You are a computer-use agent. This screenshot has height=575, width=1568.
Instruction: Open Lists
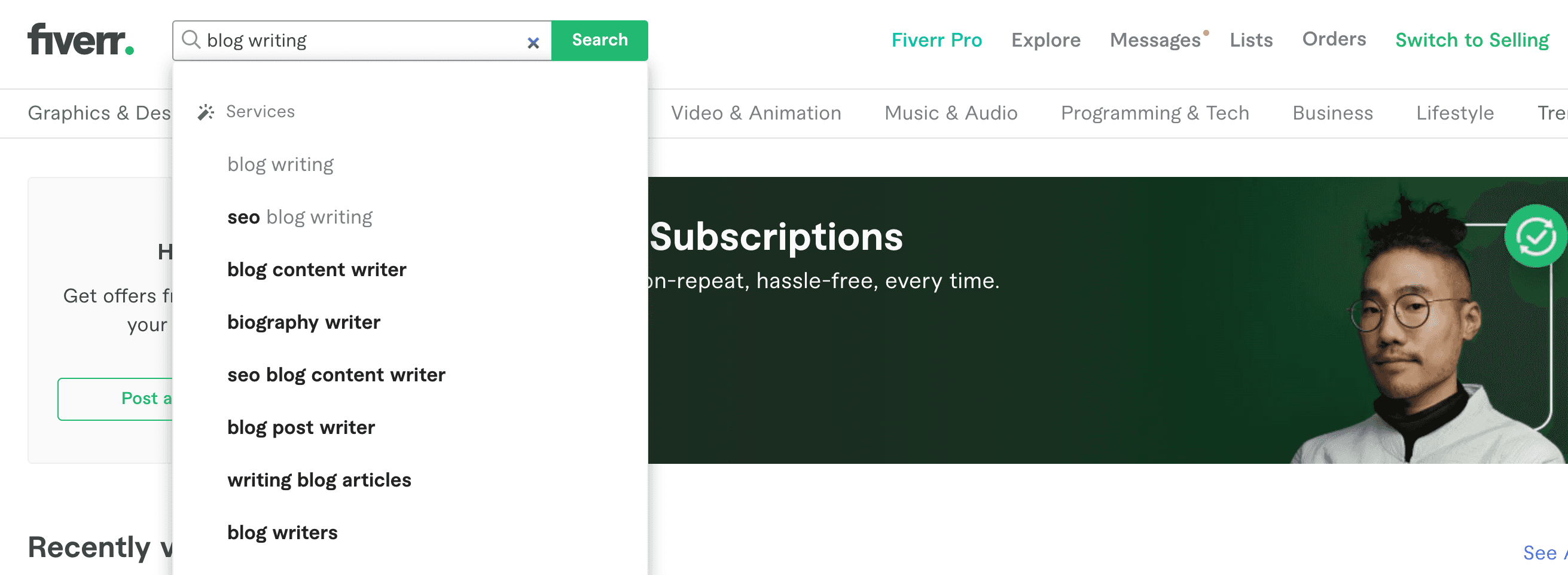click(x=1251, y=40)
